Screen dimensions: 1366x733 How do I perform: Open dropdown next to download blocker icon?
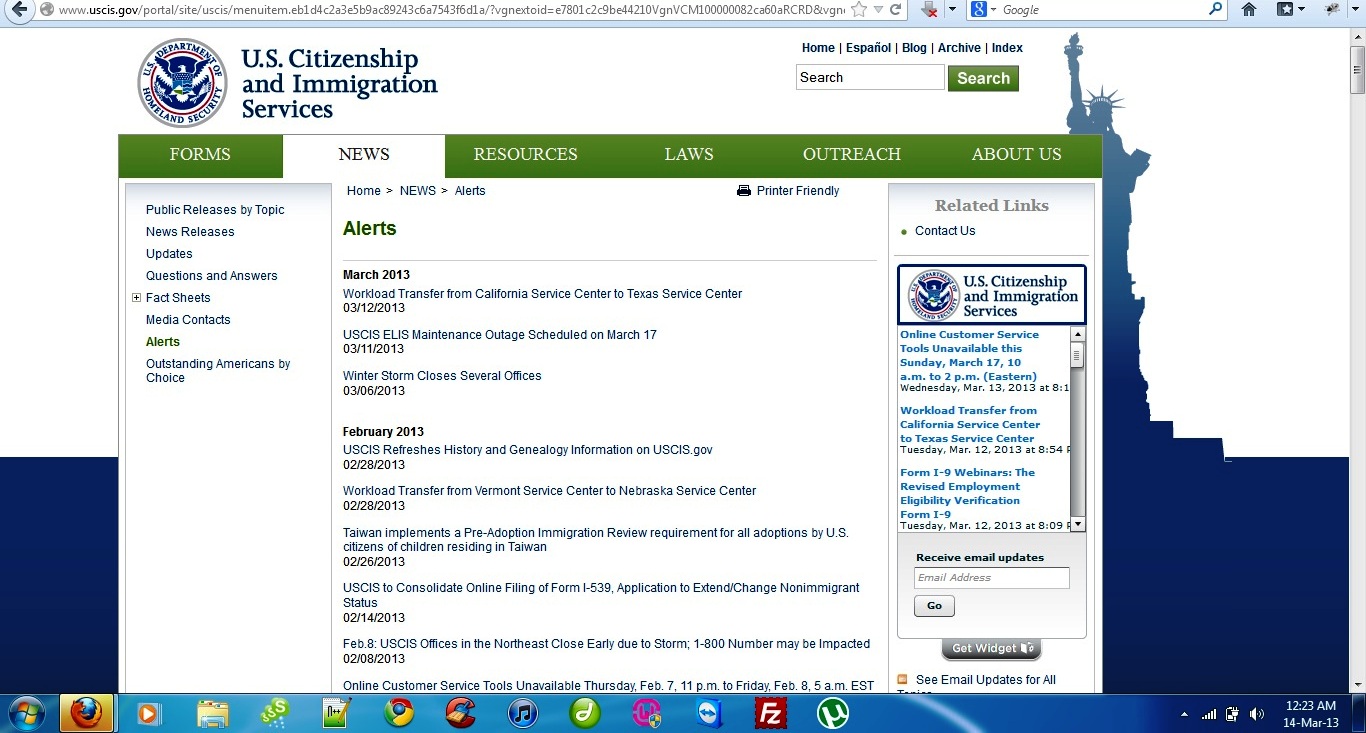point(952,10)
